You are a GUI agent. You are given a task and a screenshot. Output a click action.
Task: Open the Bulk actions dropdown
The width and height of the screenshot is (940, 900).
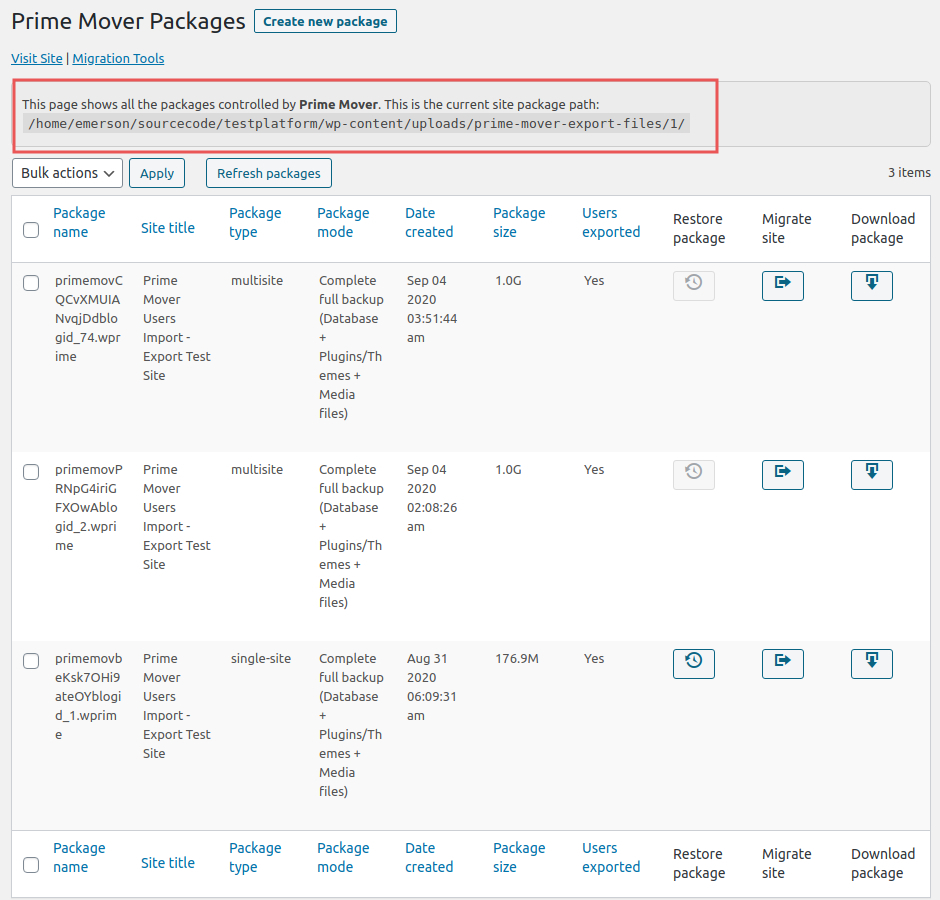pyautogui.click(x=67, y=173)
